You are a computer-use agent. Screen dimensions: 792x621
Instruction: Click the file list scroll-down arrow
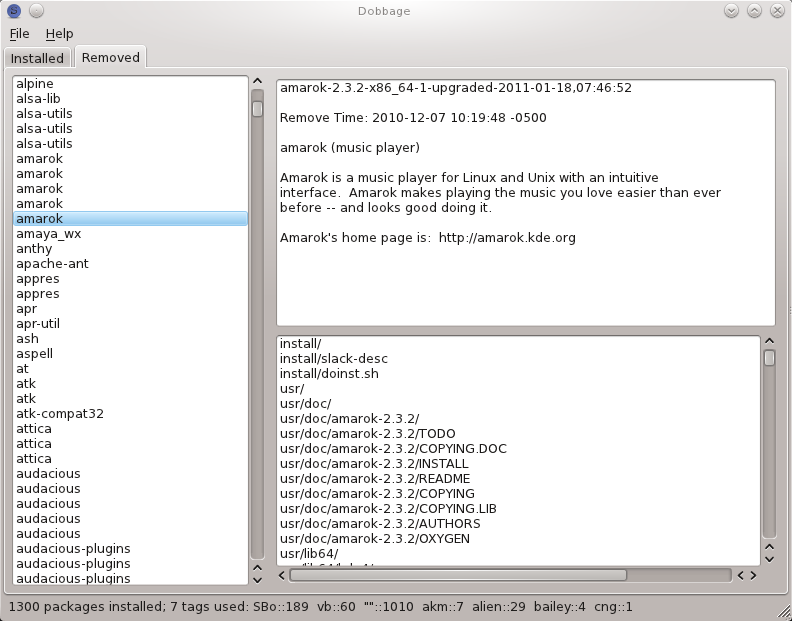pos(769,559)
